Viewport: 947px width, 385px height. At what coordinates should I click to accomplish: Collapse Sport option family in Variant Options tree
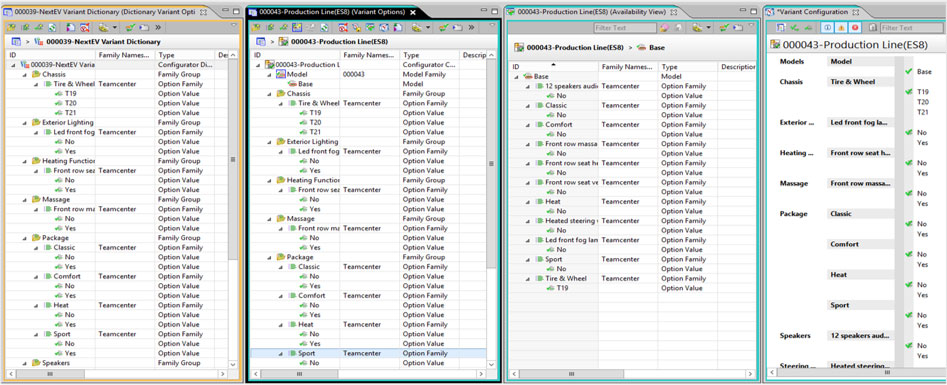coord(280,354)
